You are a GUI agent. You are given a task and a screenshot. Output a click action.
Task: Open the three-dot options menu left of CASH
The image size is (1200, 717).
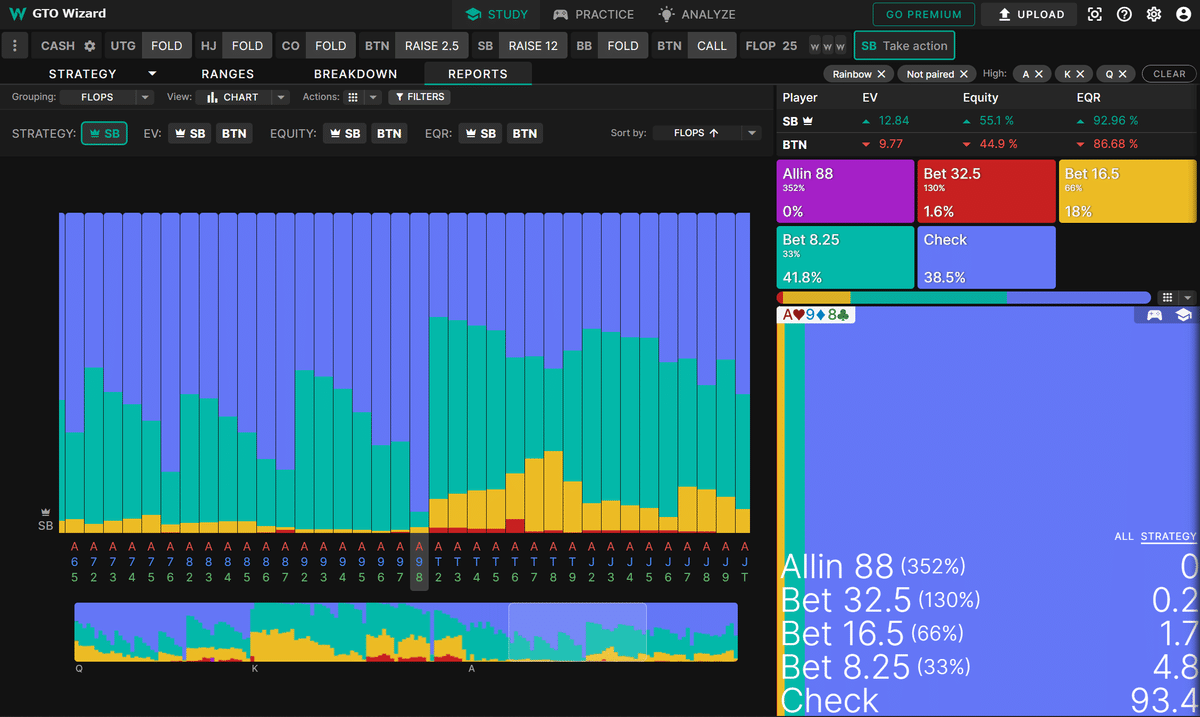coord(15,46)
